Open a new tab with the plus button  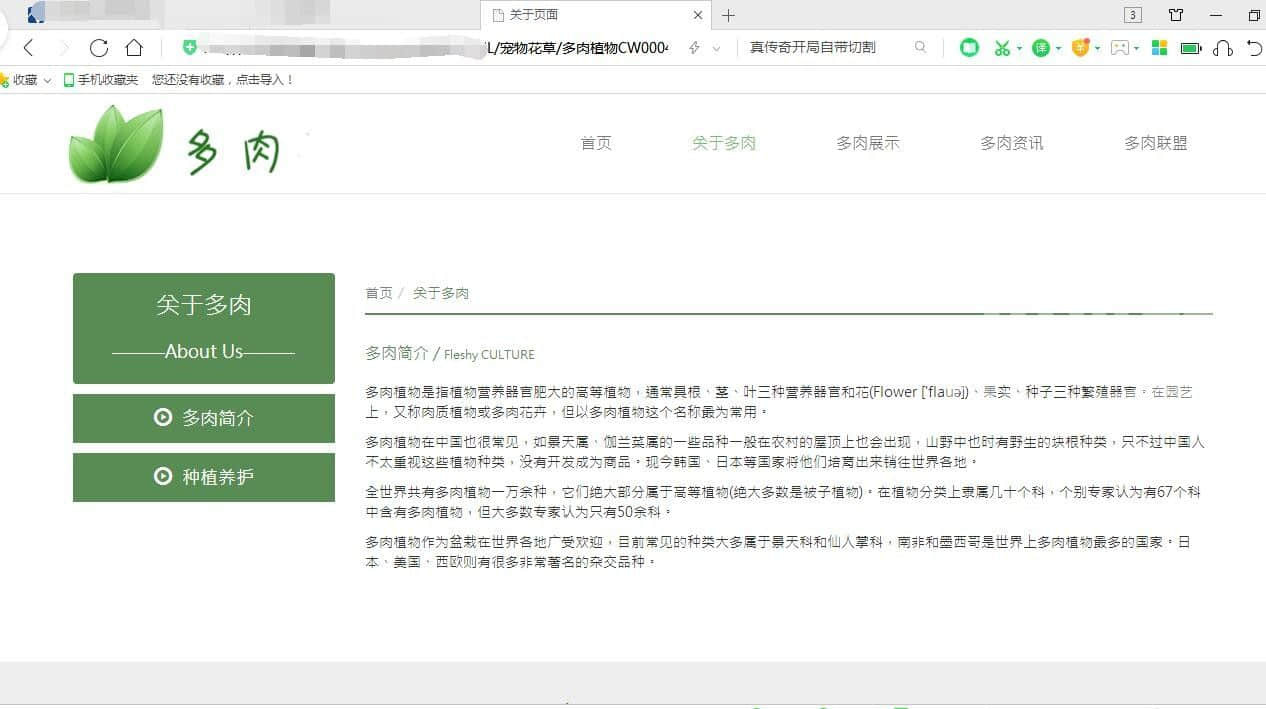(728, 15)
